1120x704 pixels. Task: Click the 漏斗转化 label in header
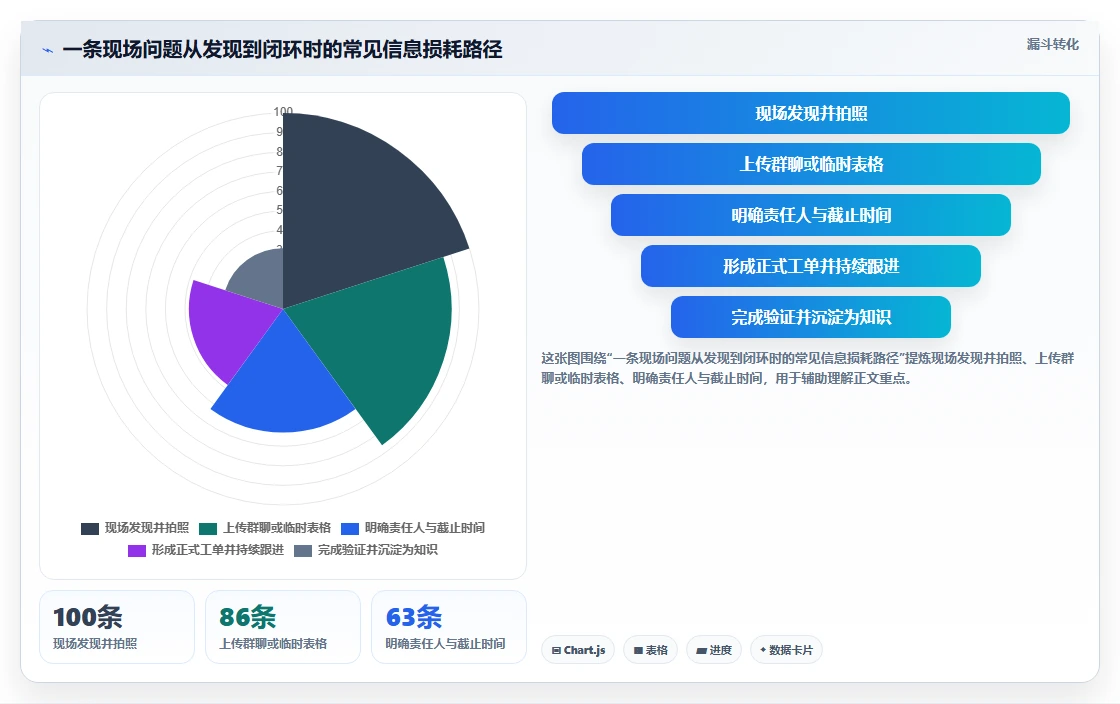tap(1052, 44)
